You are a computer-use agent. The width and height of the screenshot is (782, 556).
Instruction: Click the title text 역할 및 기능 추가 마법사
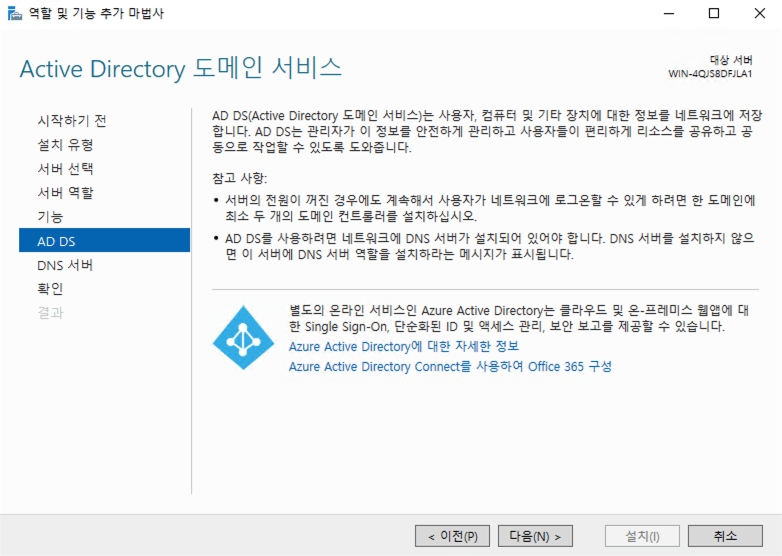[96, 13]
